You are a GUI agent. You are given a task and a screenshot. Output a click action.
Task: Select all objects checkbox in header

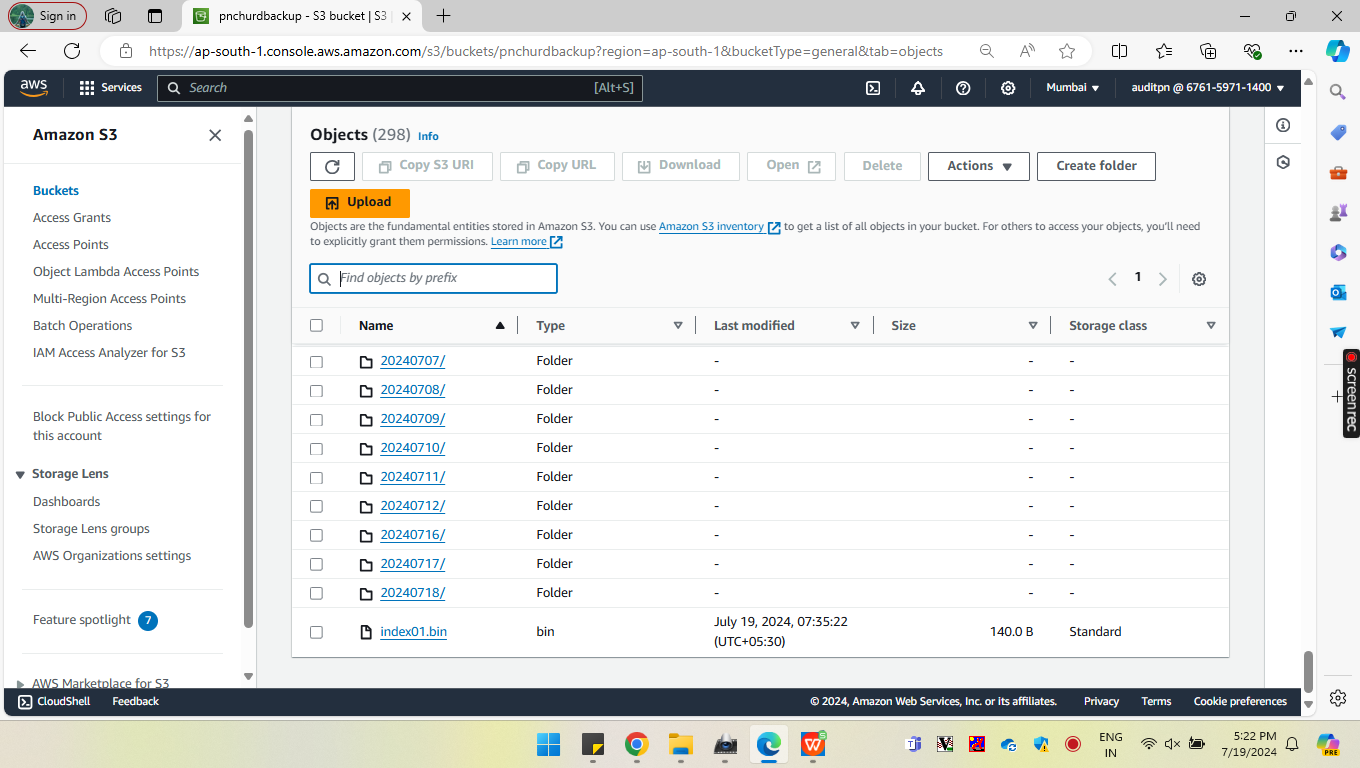click(x=317, y=325)
